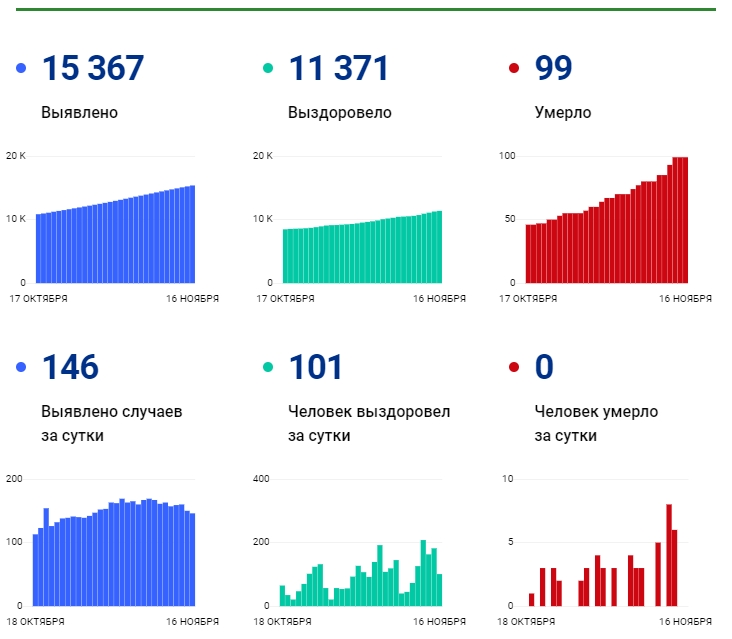Click 20 K axis label of Выявлено chart
732x639 pixels.
coord(15,156)
